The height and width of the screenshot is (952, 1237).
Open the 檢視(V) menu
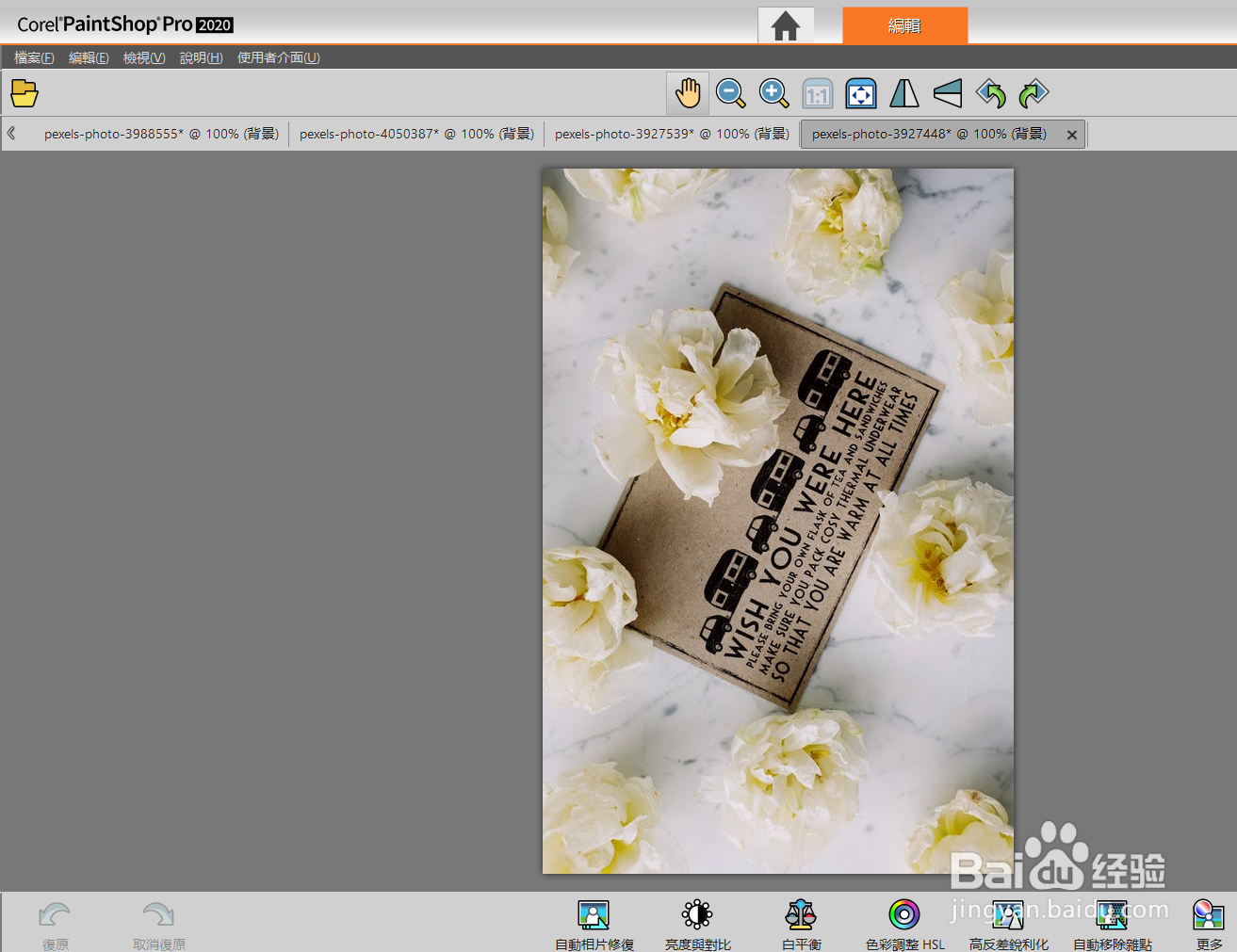(144, 57)
